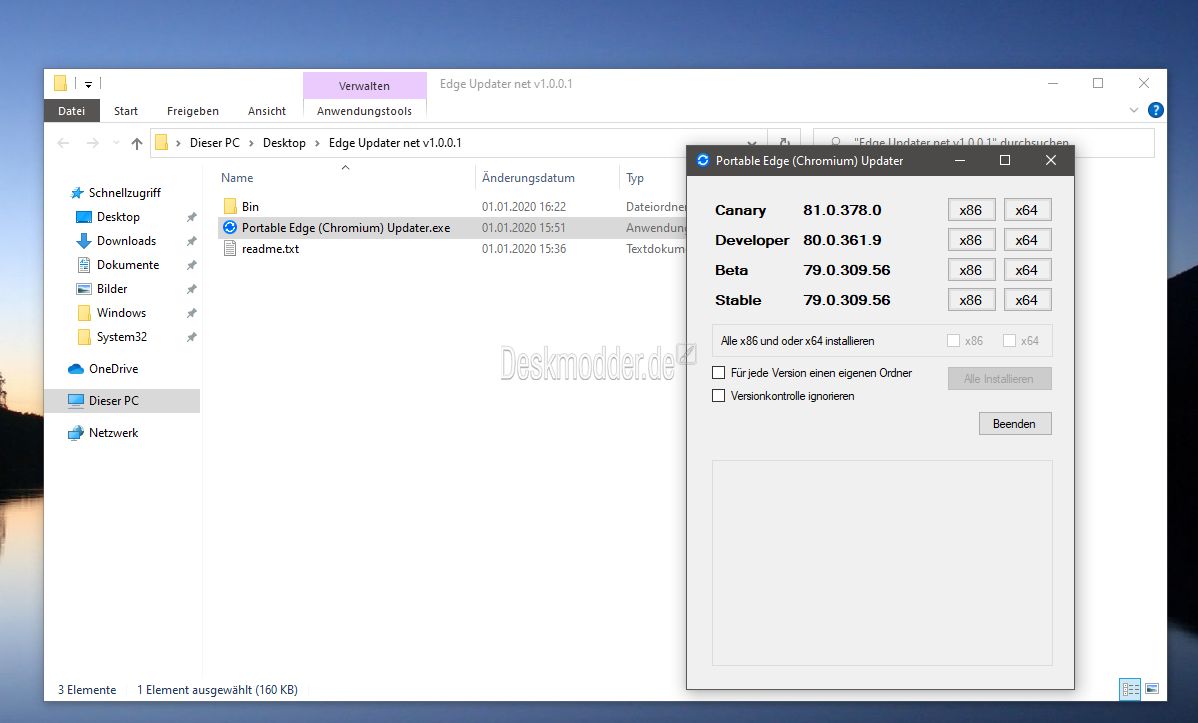Image resolution: width=1198 pixels, height=723 pixels.
Task: Download Developer x64 build
Action: coord(1026,240)
